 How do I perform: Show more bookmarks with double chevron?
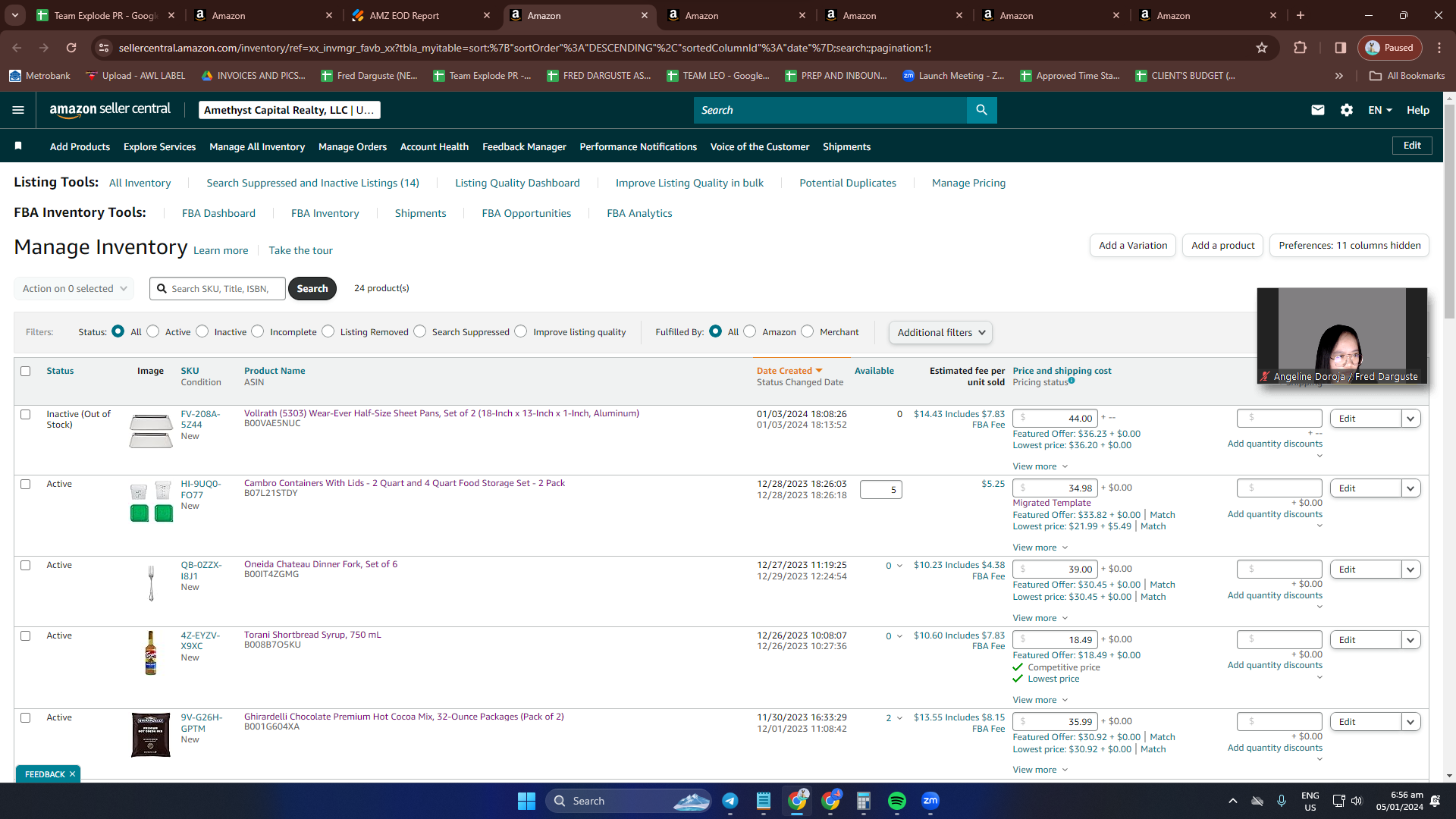(x=1339, y=76)
